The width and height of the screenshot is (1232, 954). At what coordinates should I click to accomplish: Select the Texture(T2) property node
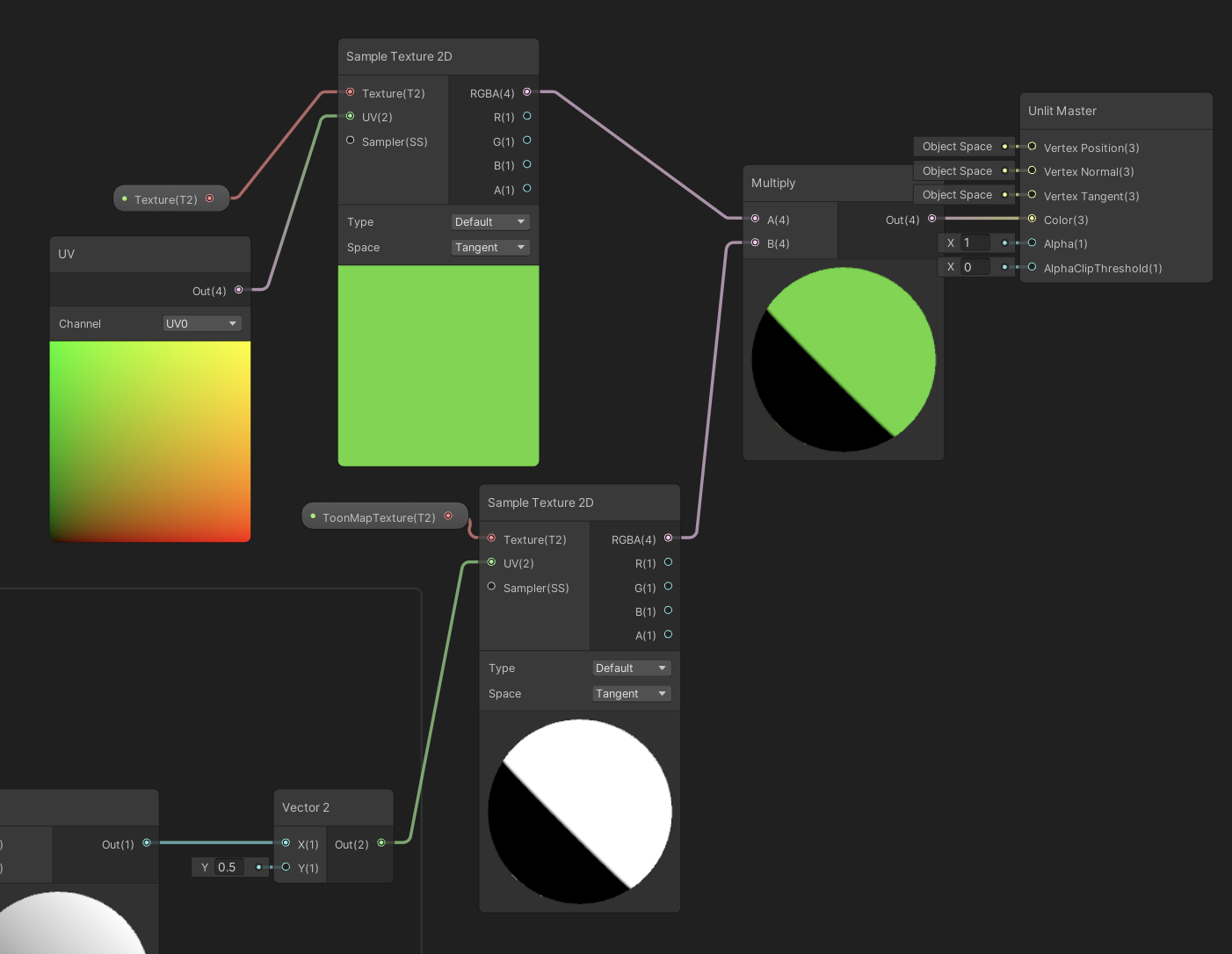click(170, 199)
